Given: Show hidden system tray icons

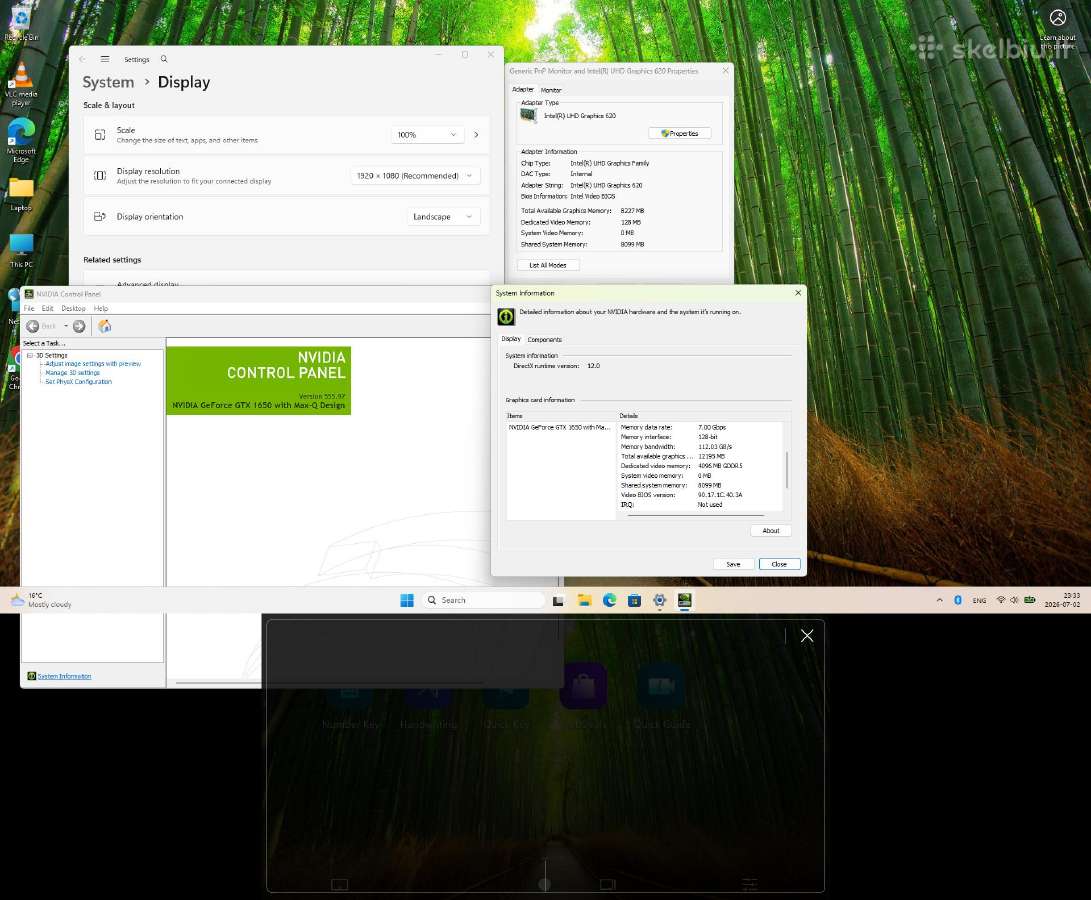Looking at the screenshot, I should (939, 600).
